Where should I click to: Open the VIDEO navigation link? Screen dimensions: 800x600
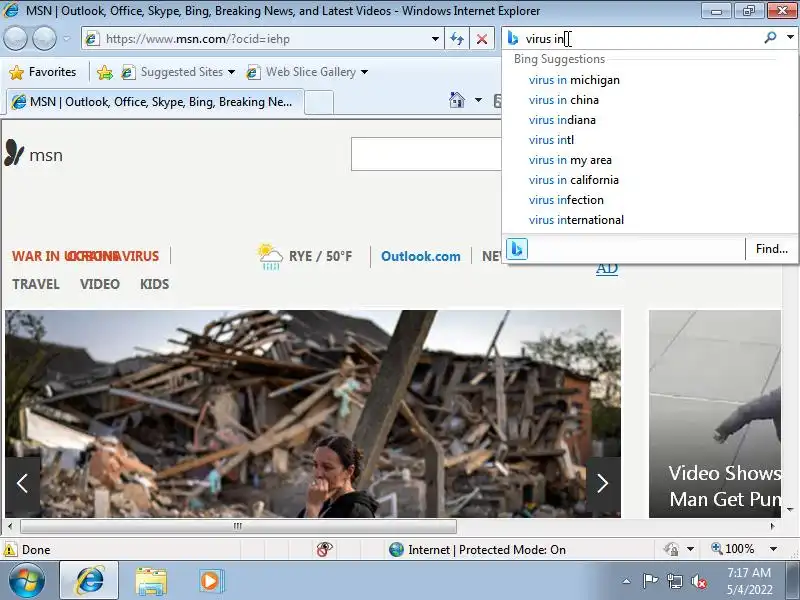99,284
